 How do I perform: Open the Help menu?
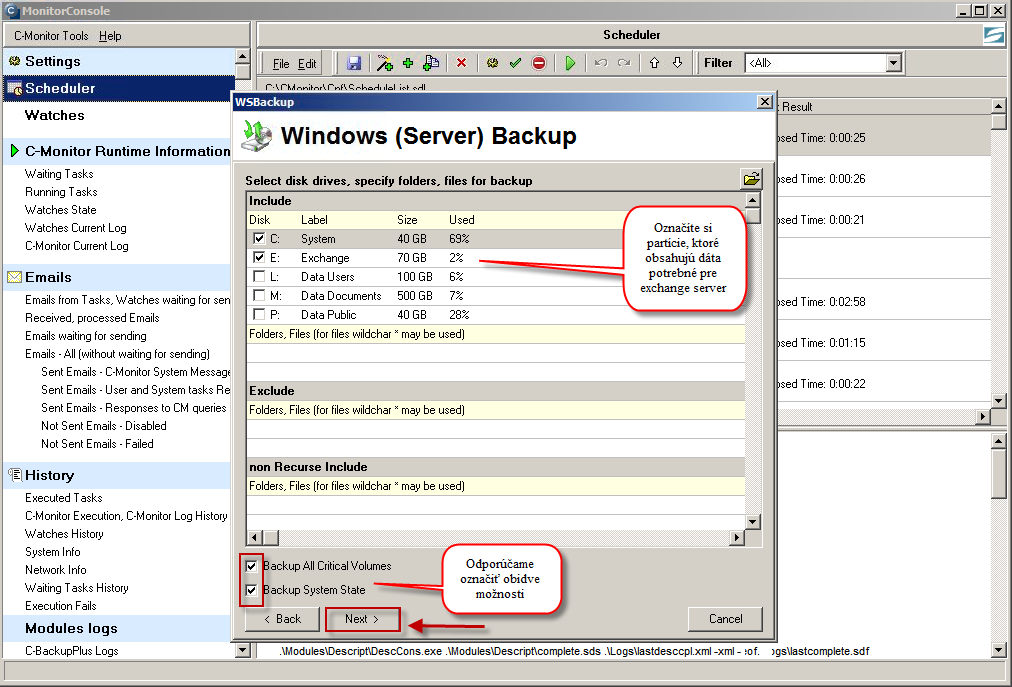click(x=110, y=36)
